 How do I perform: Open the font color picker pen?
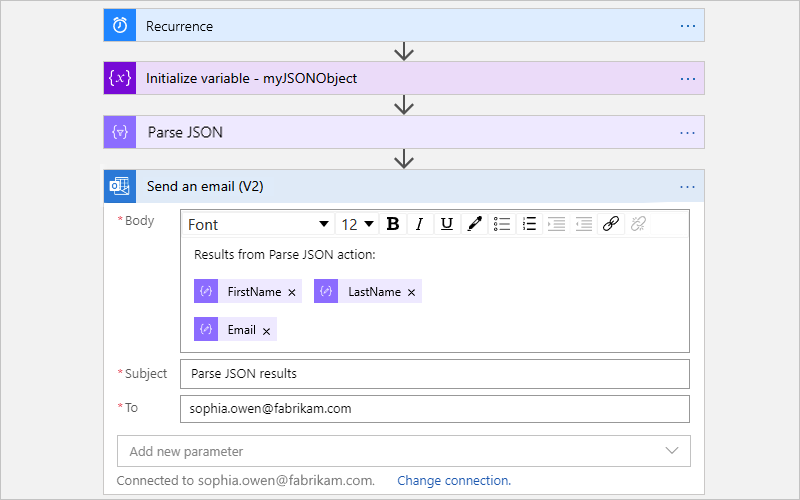click(475, 224)
